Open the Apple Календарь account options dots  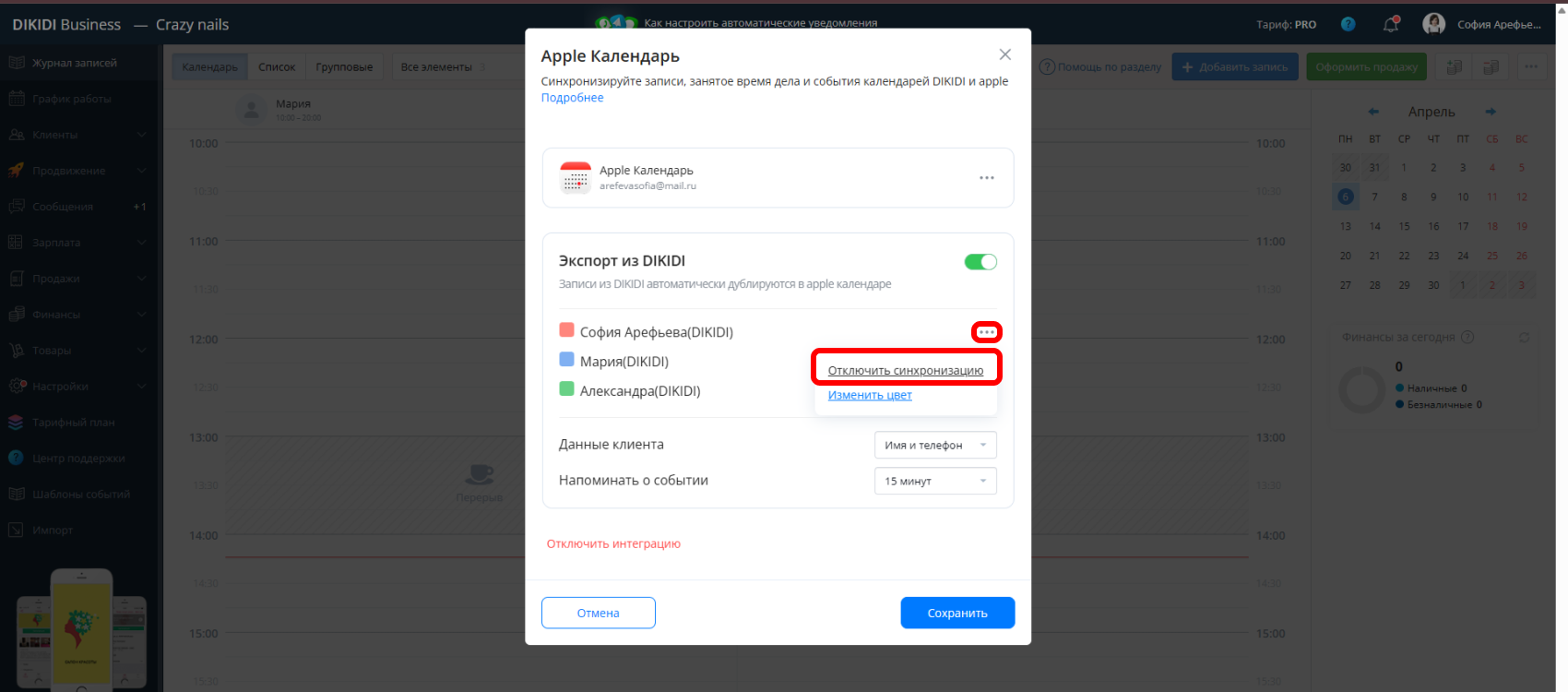(x=987, y=178)
